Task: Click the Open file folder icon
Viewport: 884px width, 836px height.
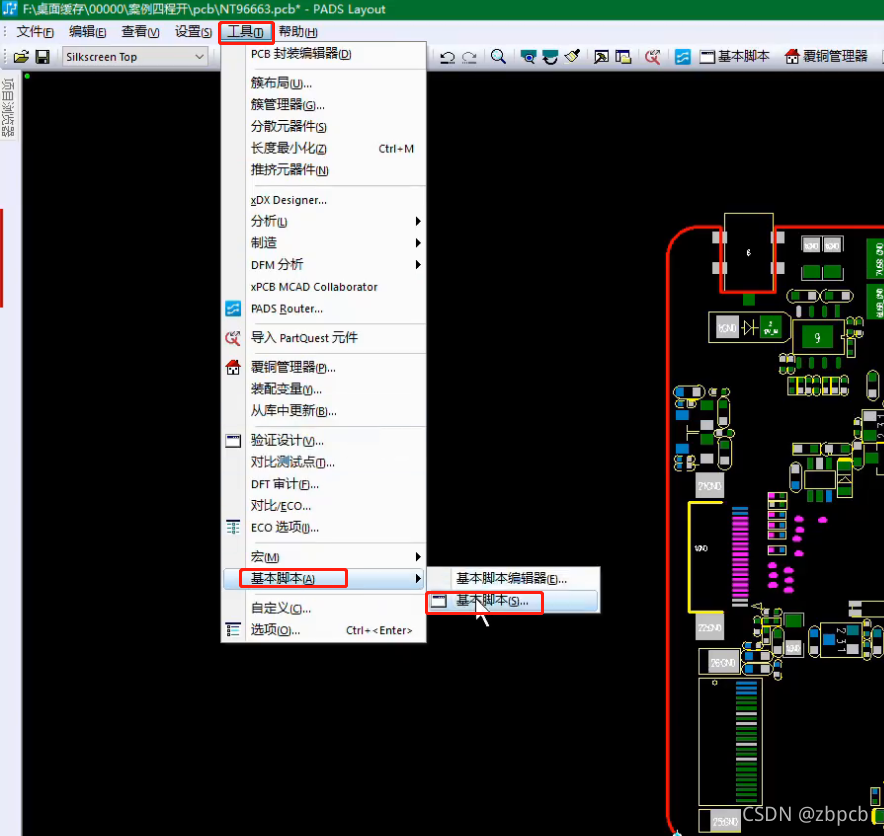Action: (x=21, y=57)
